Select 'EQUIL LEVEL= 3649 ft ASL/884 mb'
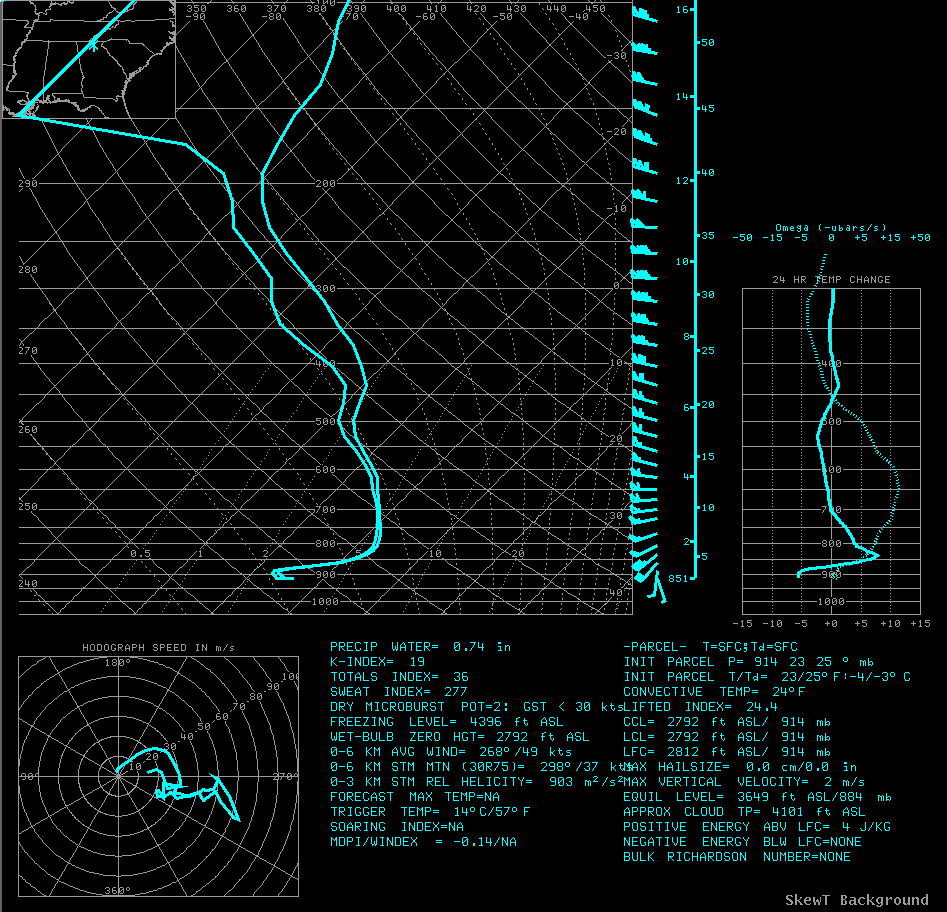947x912 pixels. click(757, 797)
